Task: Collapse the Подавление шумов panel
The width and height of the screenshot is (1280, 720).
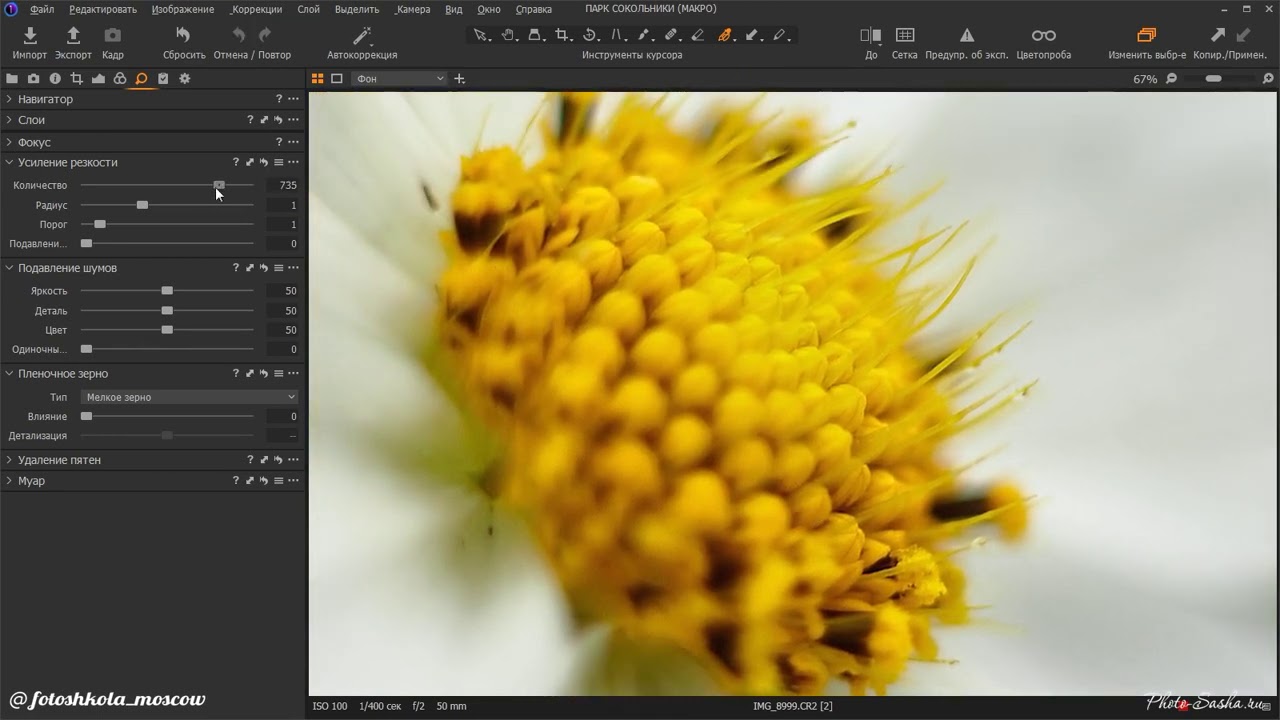Action: click(x=9, y=268)
